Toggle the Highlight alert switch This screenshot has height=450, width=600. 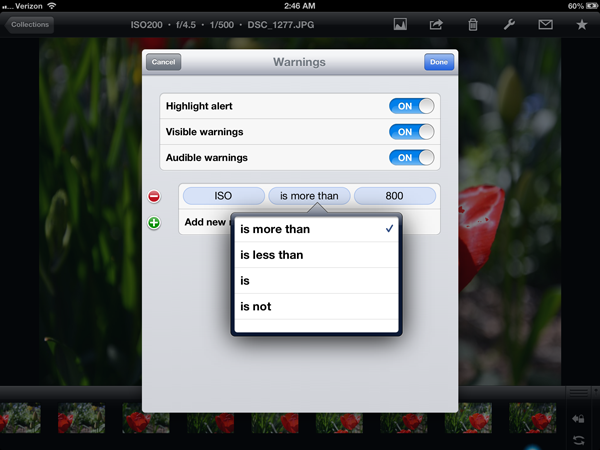[411, 106]
